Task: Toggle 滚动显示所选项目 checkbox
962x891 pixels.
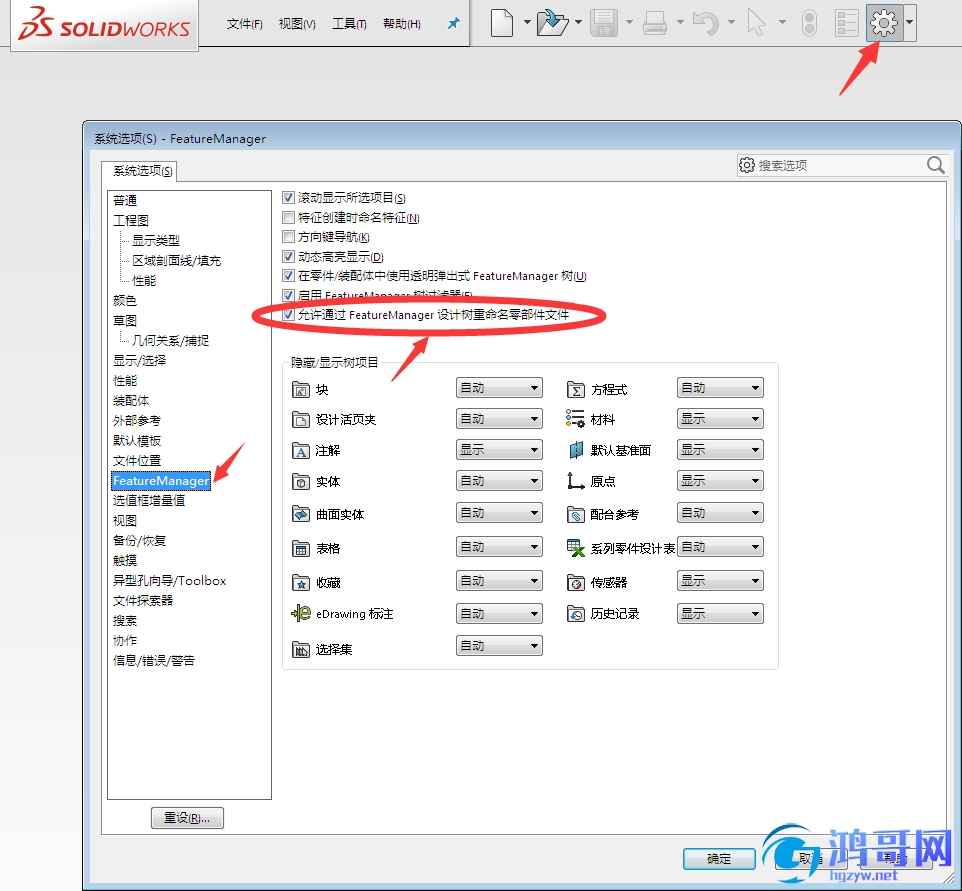Action: 288,198
